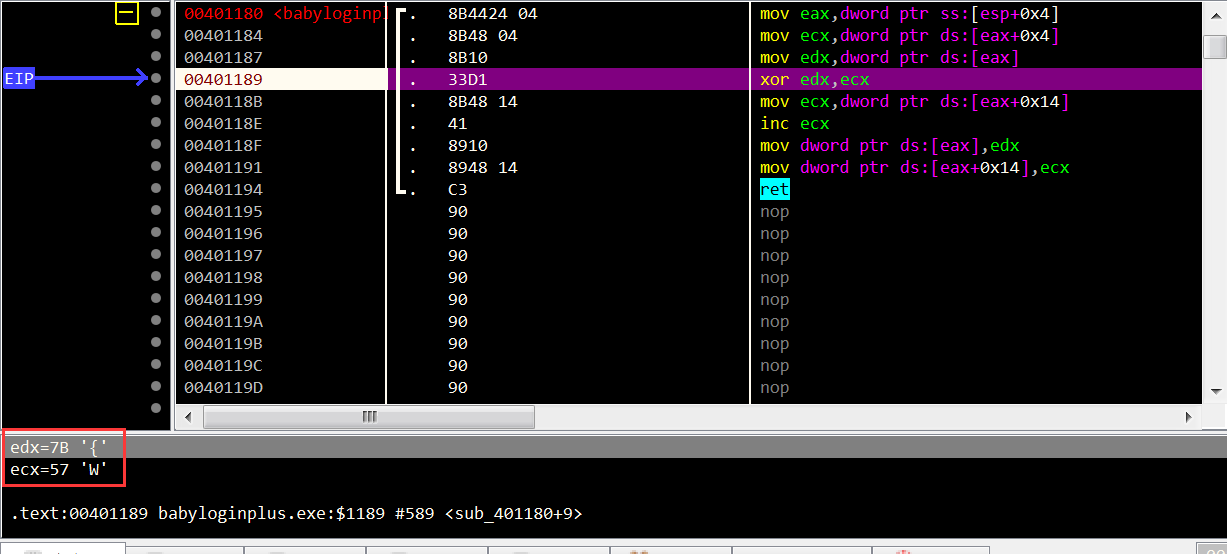Click the vertical scrollbar up arrow
This screenshot has height=554, width=1227.
[x=1215, y=17]
